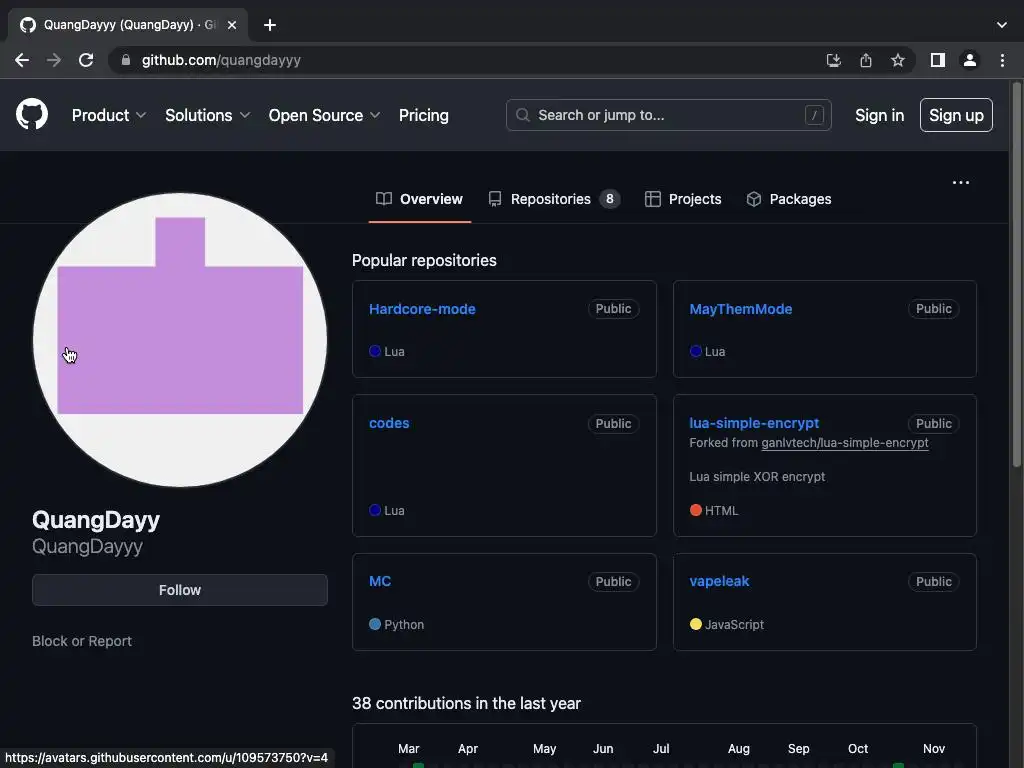The height and width of the screenshot is (768, 1024).
Task: Click the repositories count badge 8
Action: click(x=609, y=199)
